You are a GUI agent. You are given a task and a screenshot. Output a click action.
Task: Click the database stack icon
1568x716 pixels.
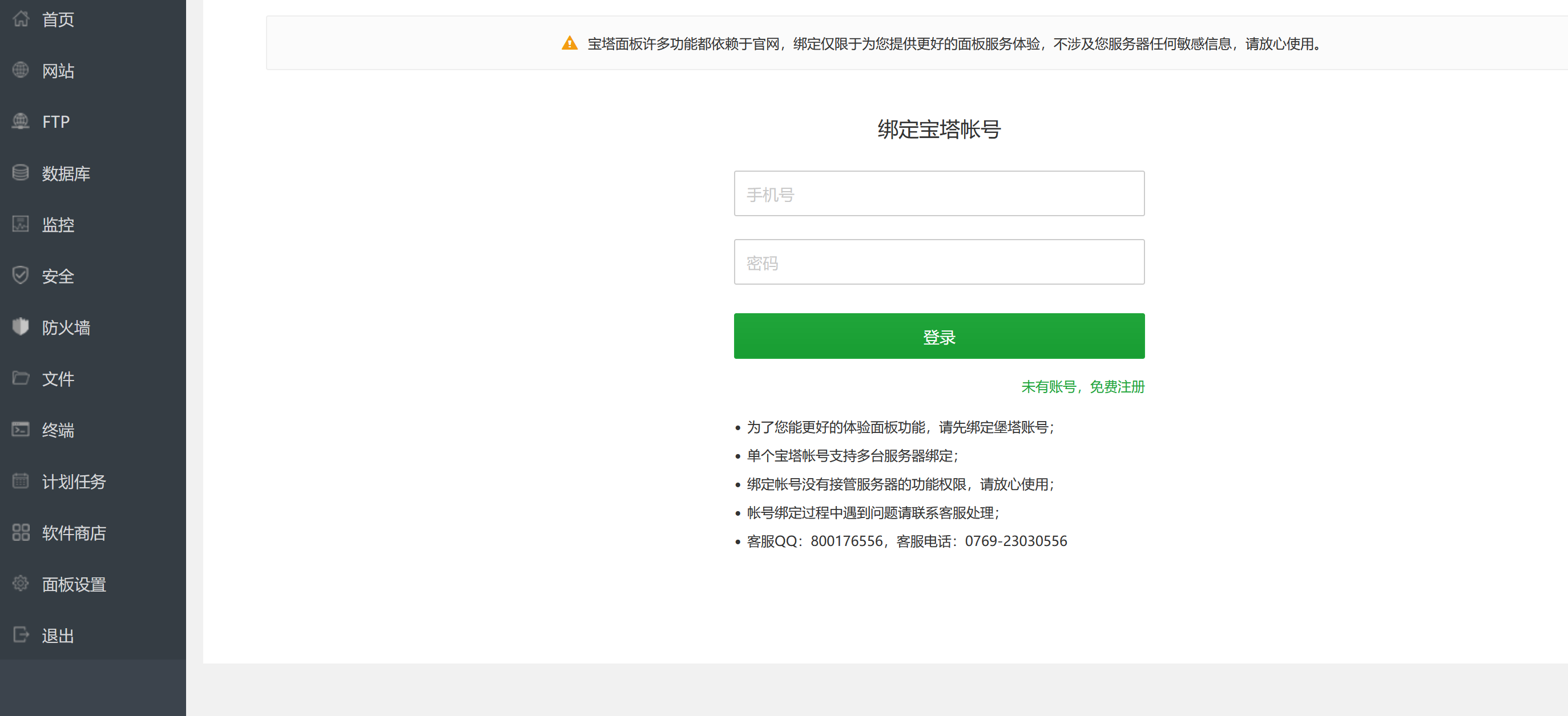(21, 173)
